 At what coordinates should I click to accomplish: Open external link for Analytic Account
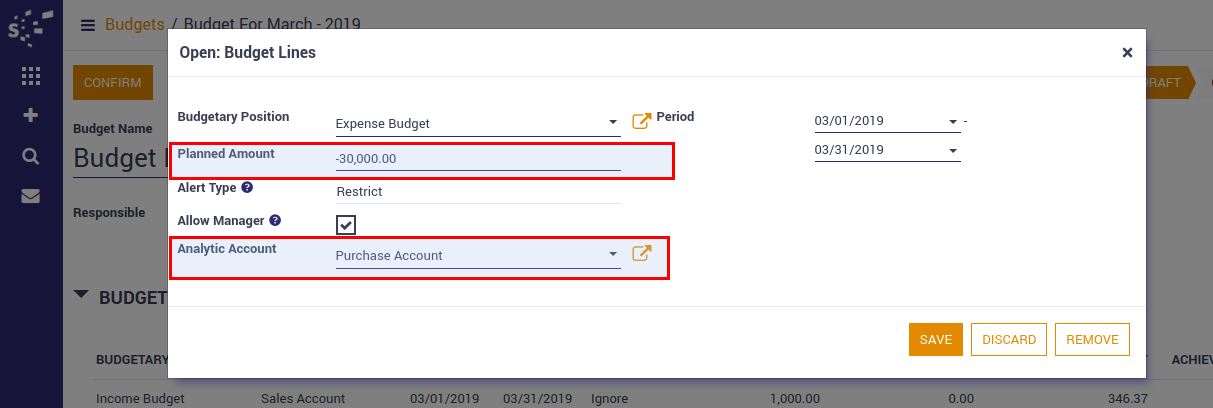coord(642,254)
